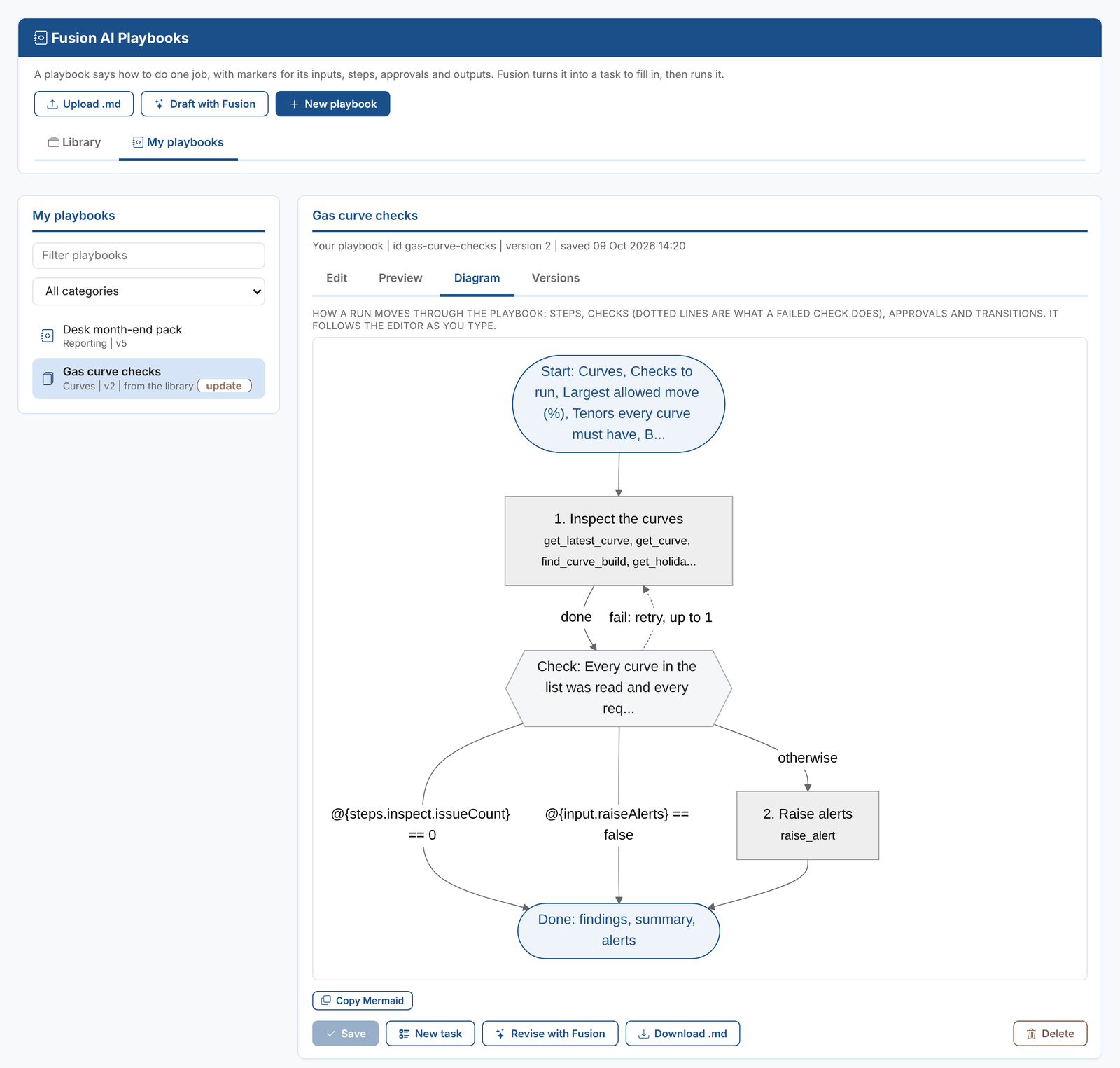Open the All categories dropdown
Image resolution: width=1120 pixels, height=1068 pixels.
pyautogui.click(x=148, y=291)
